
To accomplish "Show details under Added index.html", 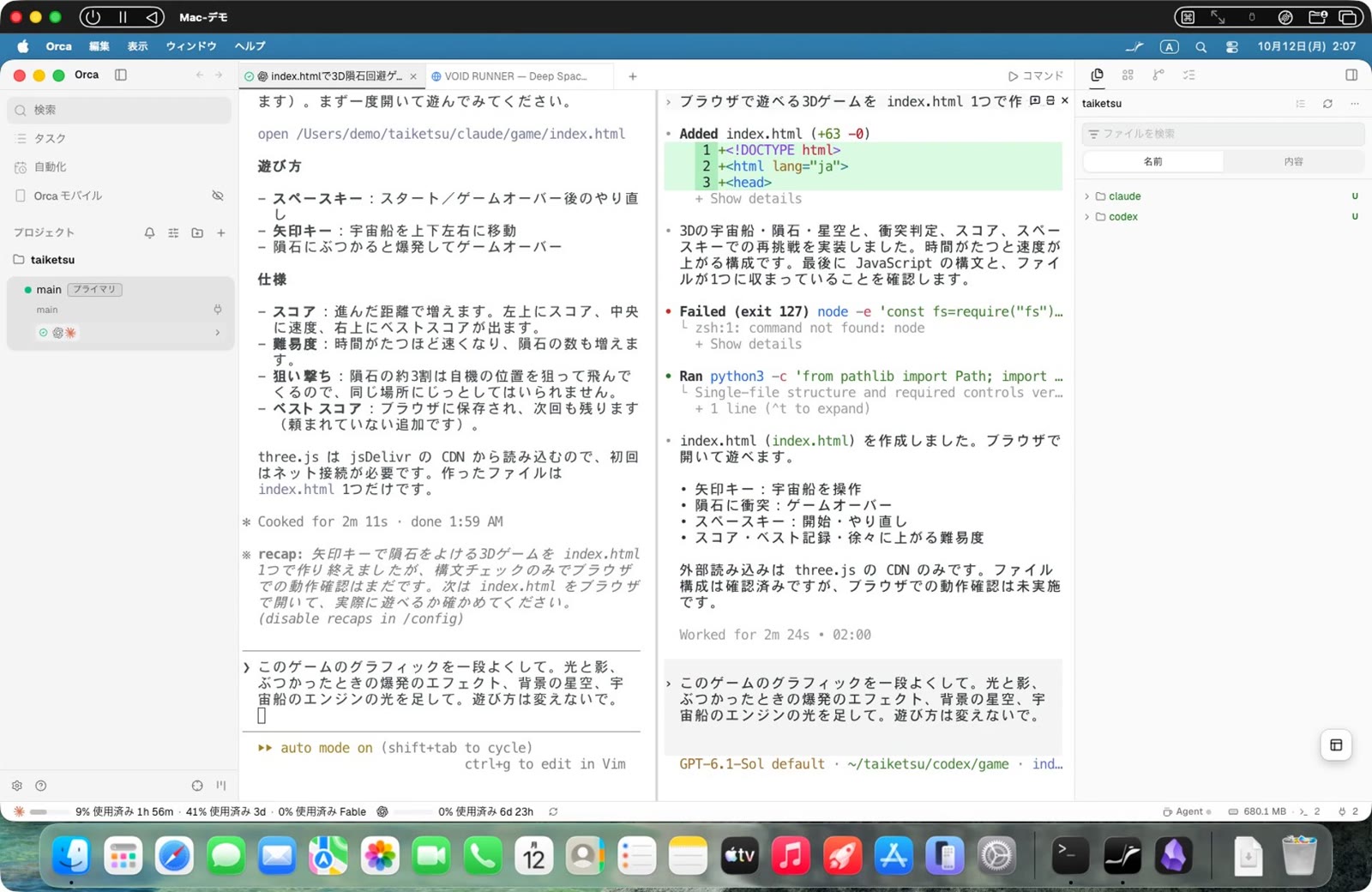I will [749, 199].
